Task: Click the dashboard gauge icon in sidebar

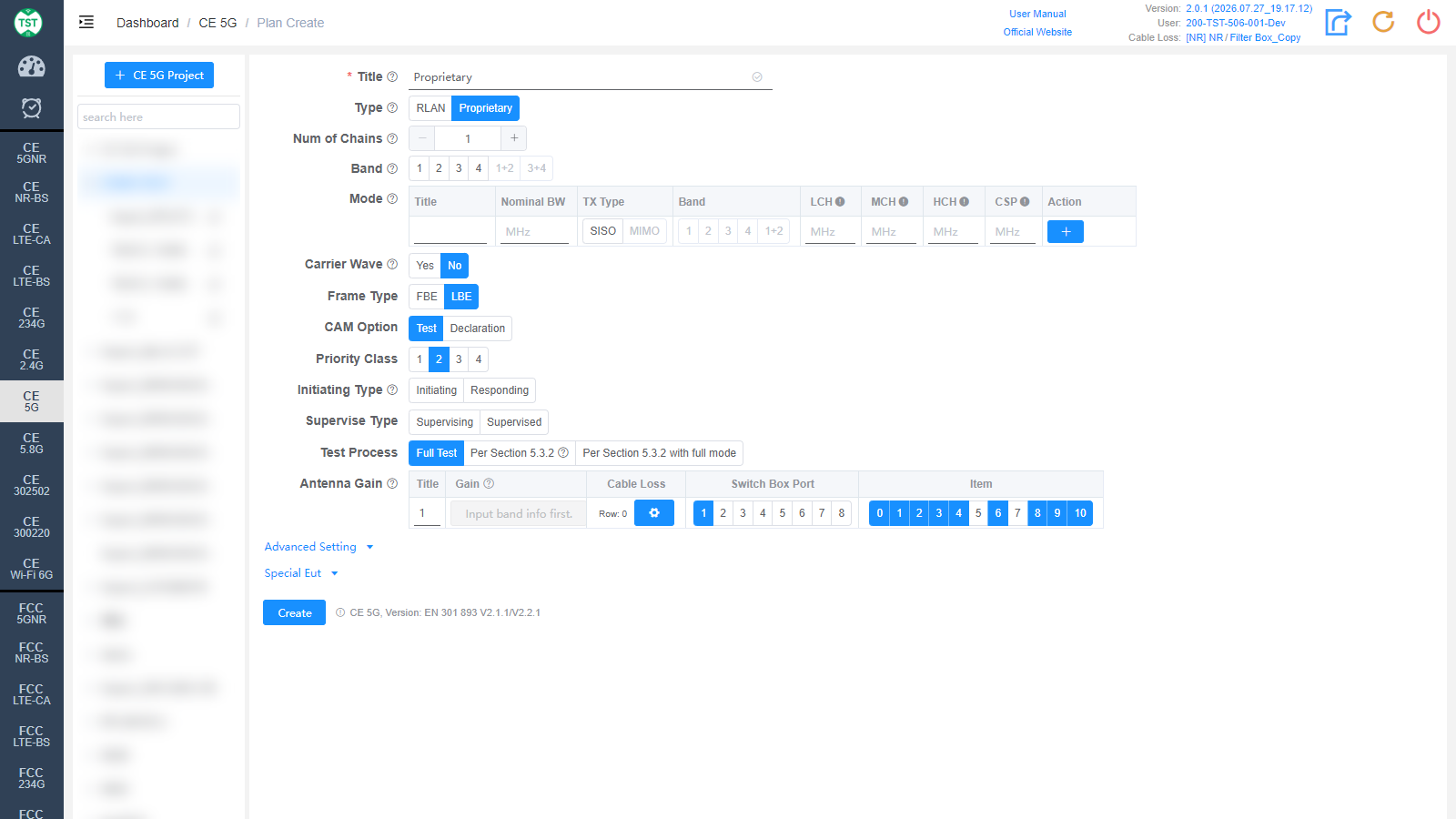Action: click(x=31, y=66)
